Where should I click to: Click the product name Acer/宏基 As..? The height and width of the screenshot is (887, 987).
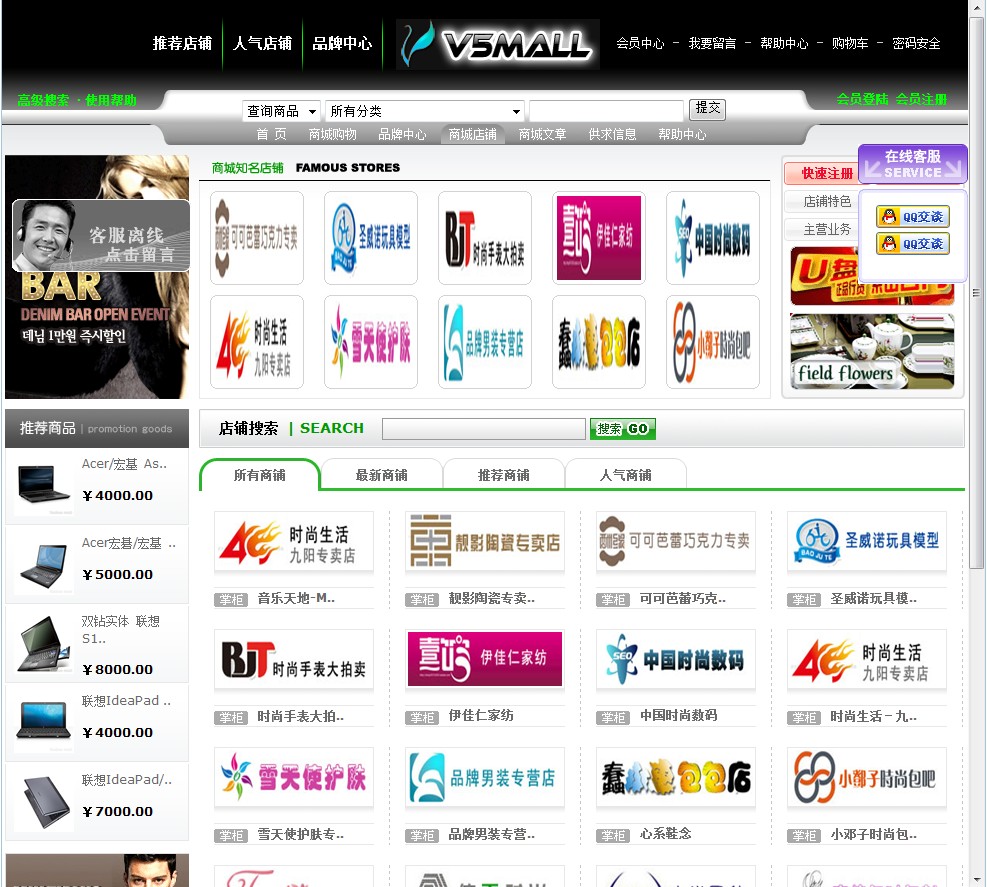pyautogui.click(x=124, y=464)
